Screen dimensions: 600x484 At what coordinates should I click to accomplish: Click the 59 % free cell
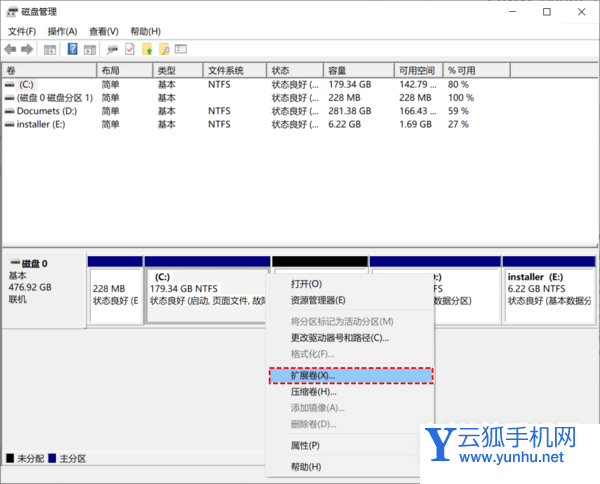pos(458,111)
